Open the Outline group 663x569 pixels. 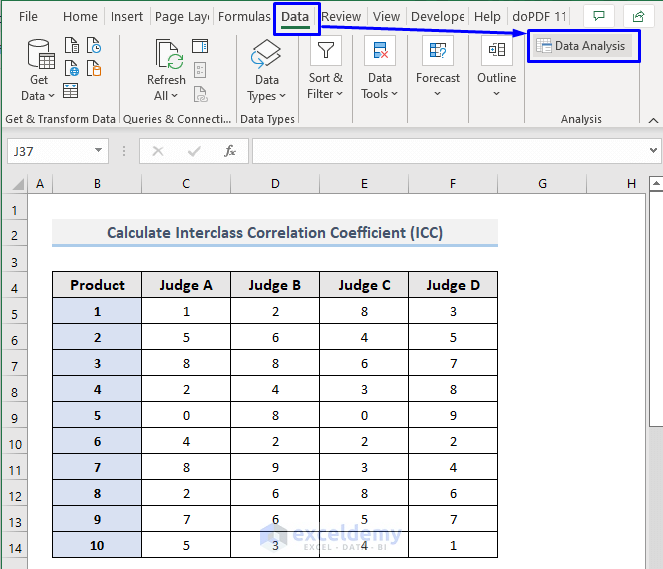(496, 72)
